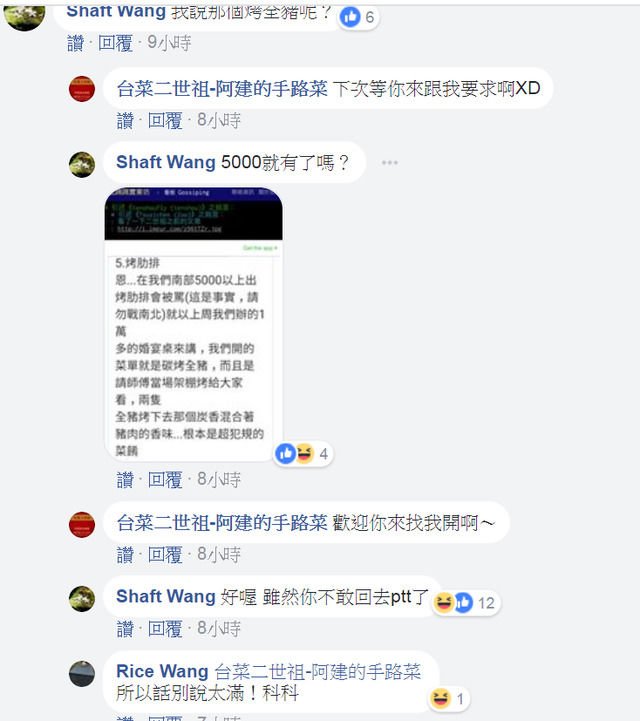Image resolution: width=640 pixels, height=721 pixels.
Task: Reply under Shaft Wang's image comment
Action: tap(165, 480)
